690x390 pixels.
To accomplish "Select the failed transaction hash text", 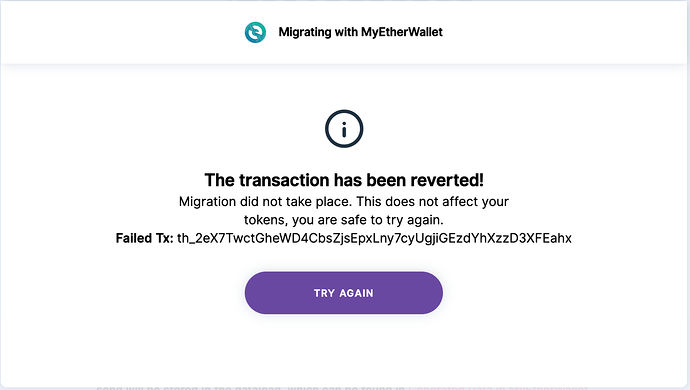I will pyautogui.click(x=374, y=238).
